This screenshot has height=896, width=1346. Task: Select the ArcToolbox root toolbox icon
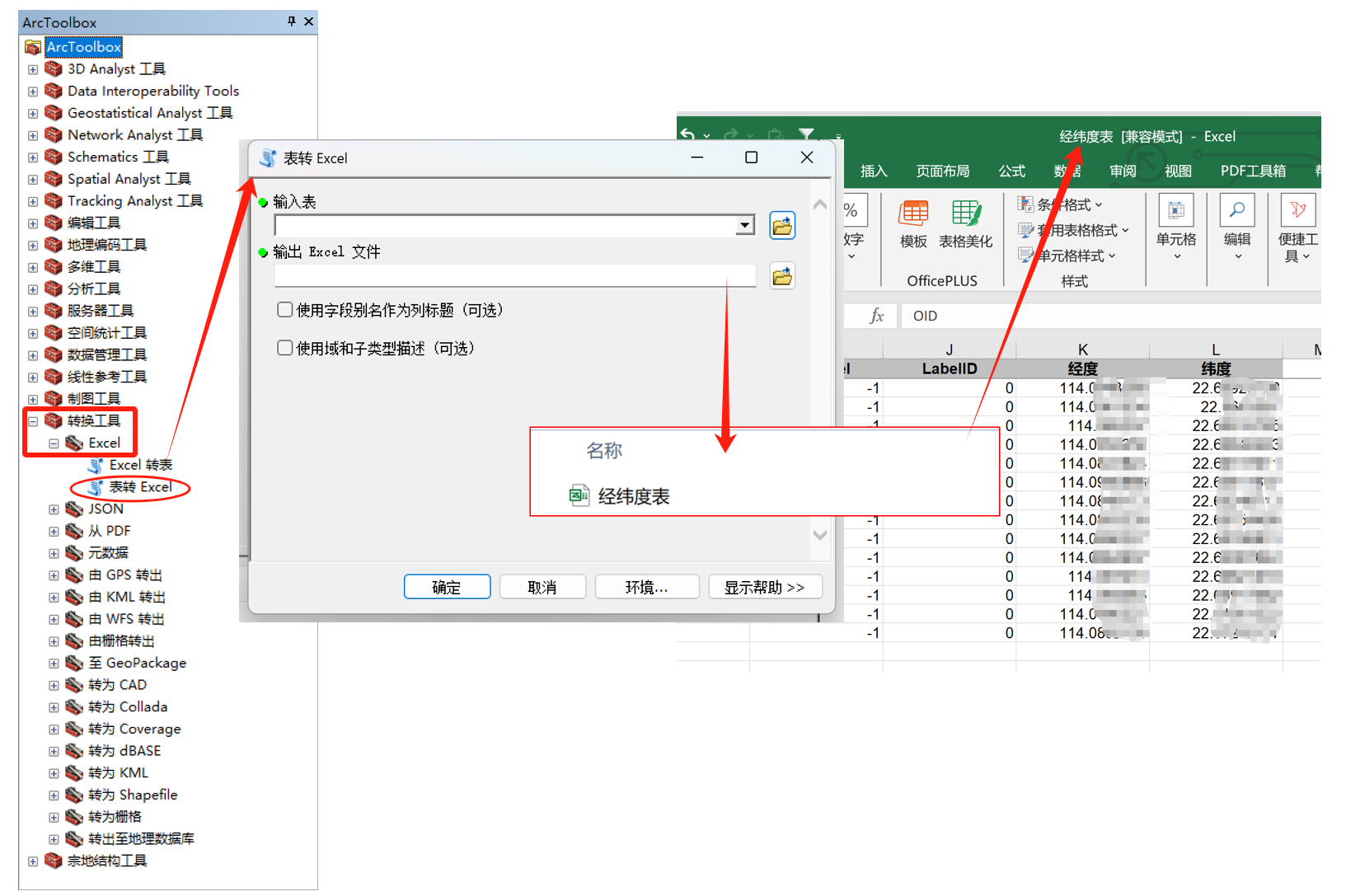pyautogui.click(x=33, y=47)
